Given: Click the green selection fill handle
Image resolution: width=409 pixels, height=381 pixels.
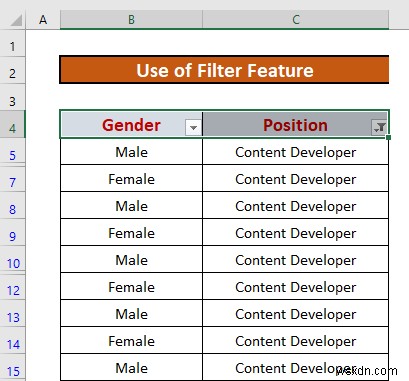Looking at the screenshot, I should [389, 137].
